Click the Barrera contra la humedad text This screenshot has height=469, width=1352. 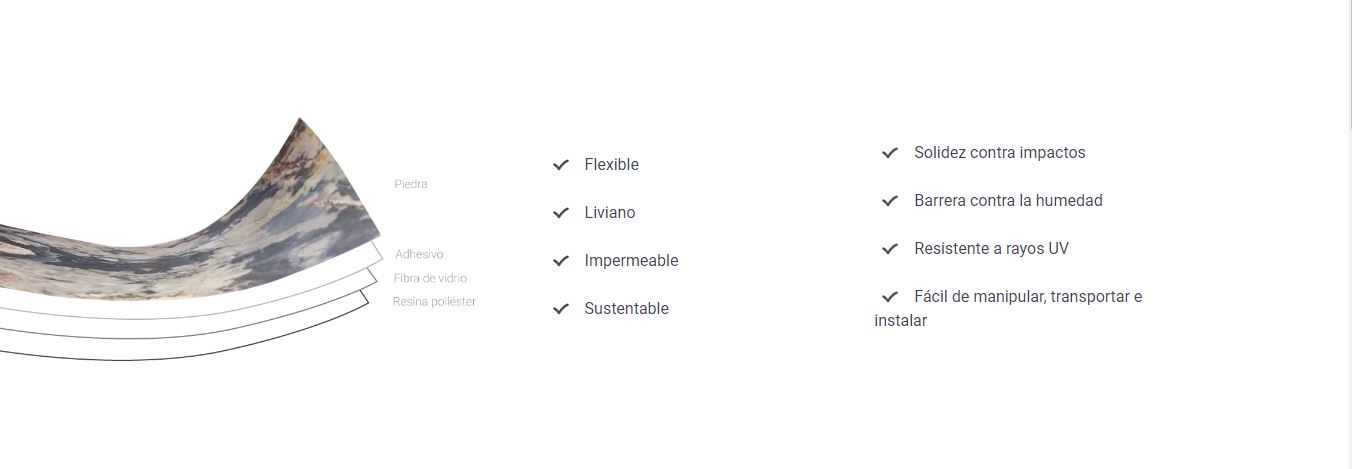[x=1008, y=201]
